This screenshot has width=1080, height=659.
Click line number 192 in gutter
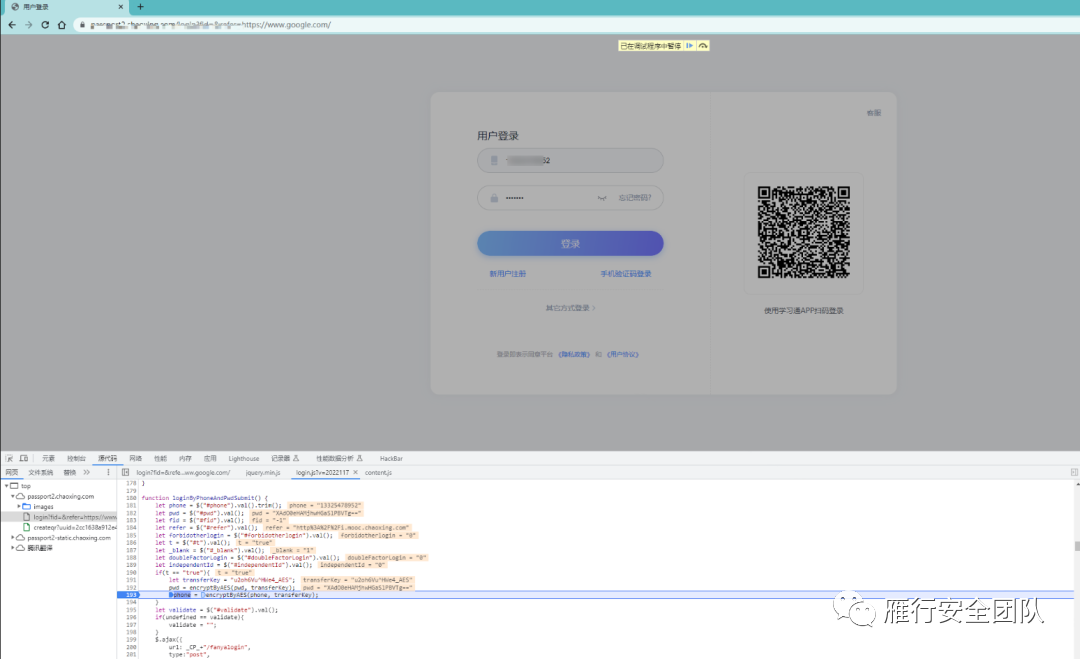point(131,587)
